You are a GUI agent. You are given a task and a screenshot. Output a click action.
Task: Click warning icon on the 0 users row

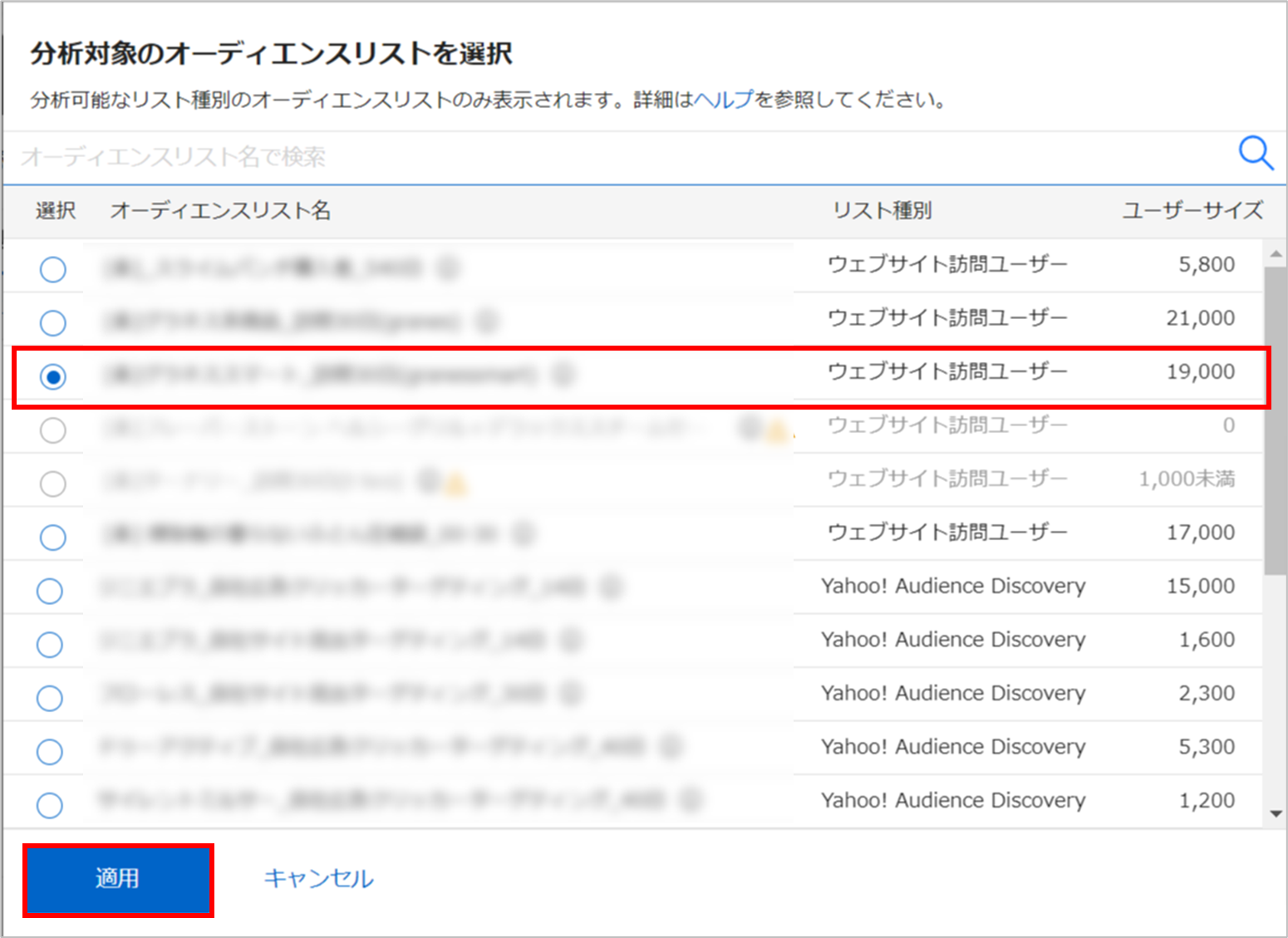coord(776,431)
